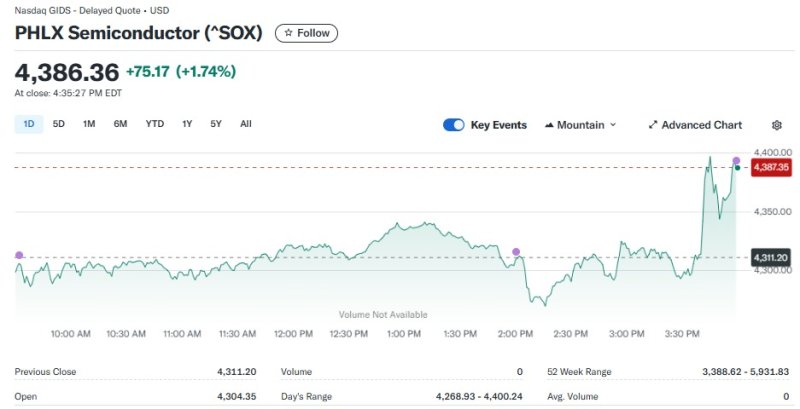This screenshot has height=409, width=800.
Task: Click the red 4,387.35 current price label
Action: [x=772, y=167]
